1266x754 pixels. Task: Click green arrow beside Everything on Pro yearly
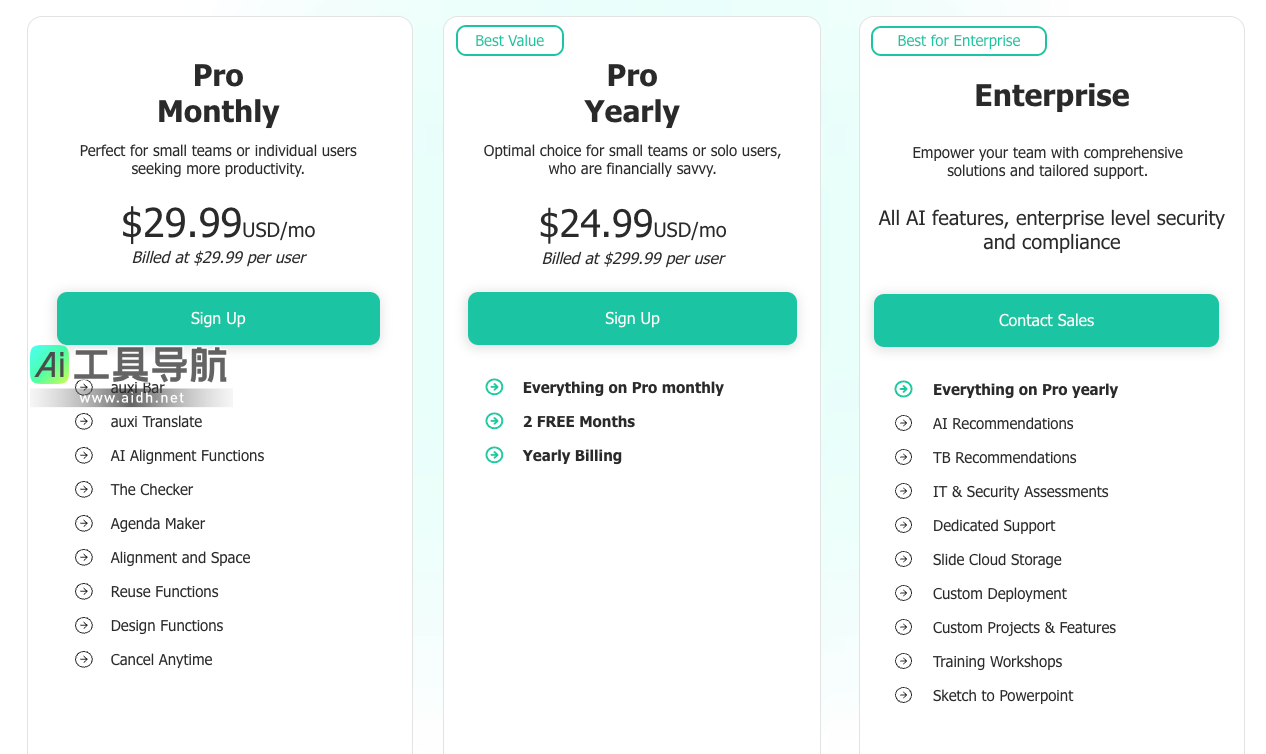(x=903, y=389)
